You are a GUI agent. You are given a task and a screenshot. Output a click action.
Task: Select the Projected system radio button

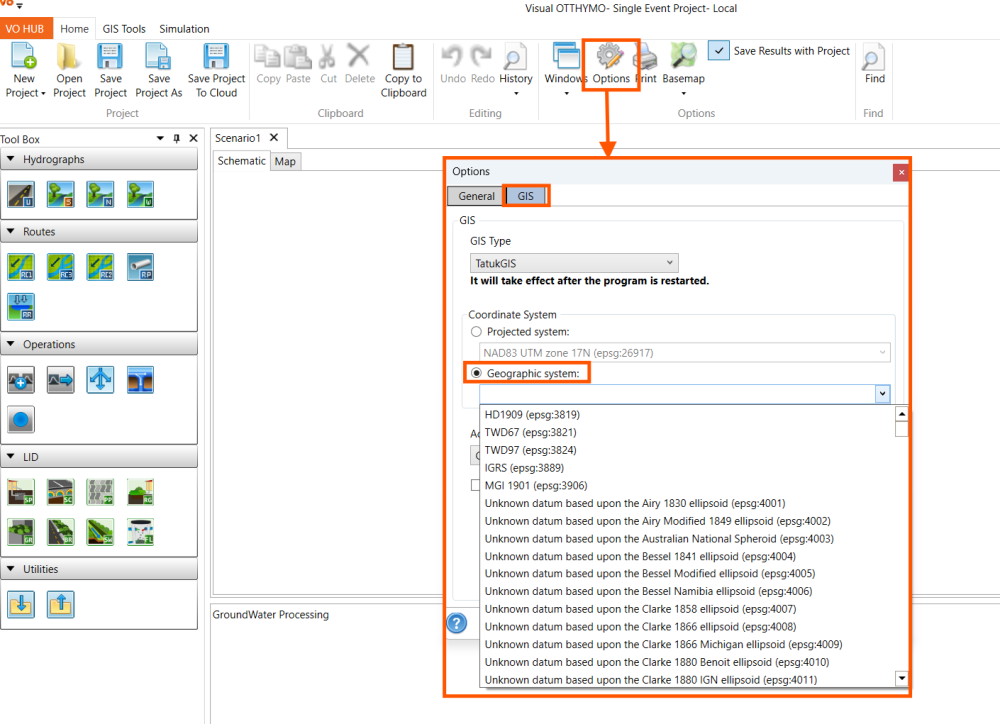(476, 332)
